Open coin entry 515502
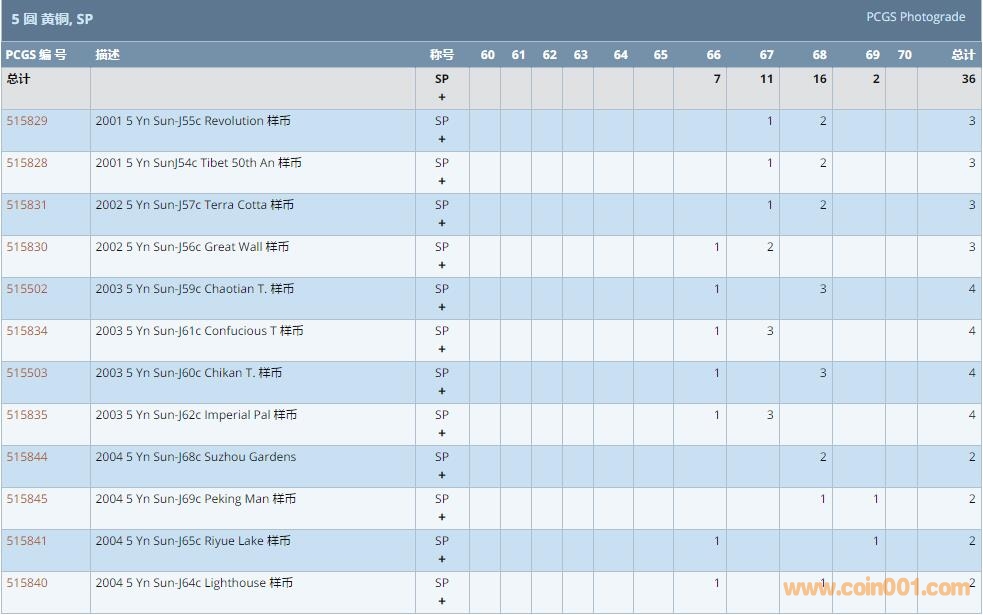 click(27, 289)
